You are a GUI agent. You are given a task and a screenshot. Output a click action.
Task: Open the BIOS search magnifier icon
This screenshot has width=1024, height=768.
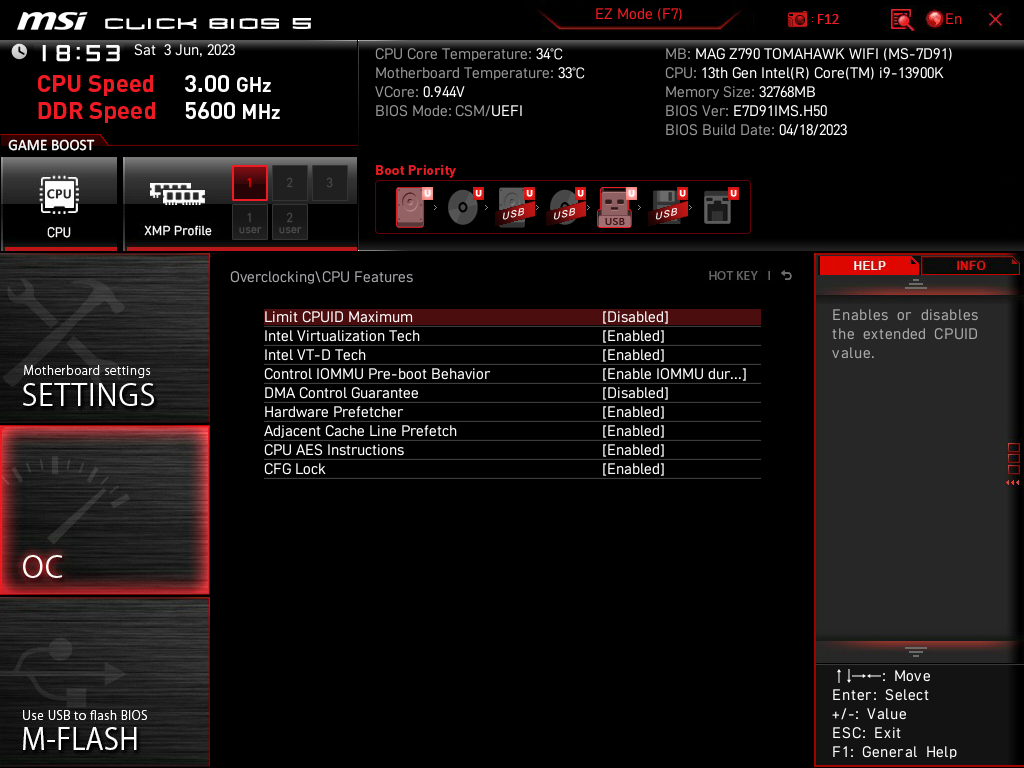901,20
